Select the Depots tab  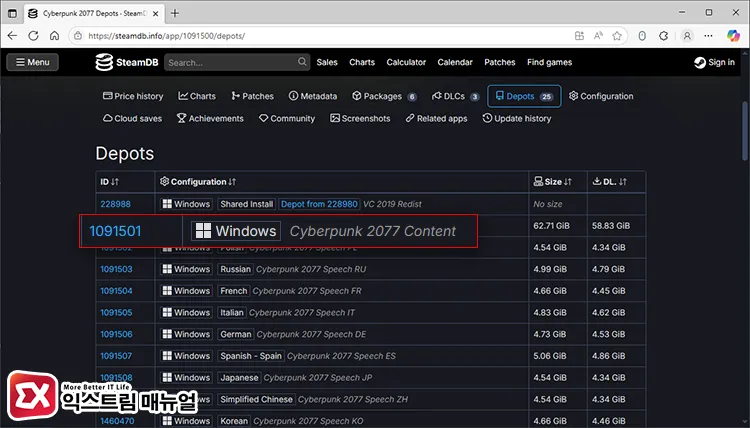click(x=524, y=96)
